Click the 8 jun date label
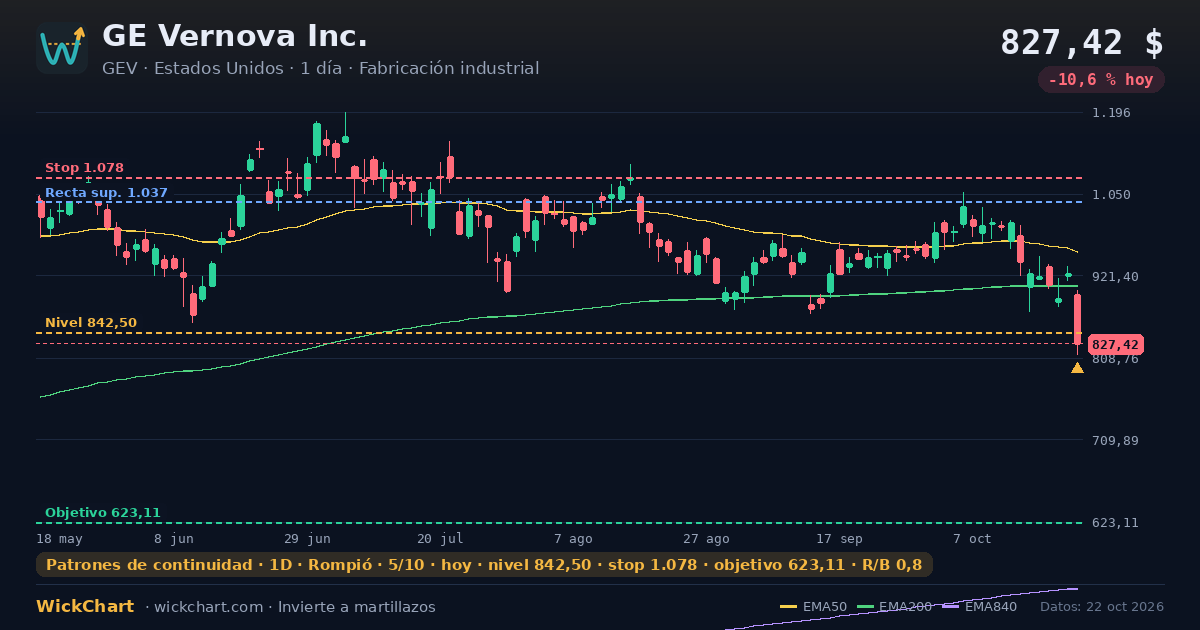 pyautogui.click(x=174, y=539)
